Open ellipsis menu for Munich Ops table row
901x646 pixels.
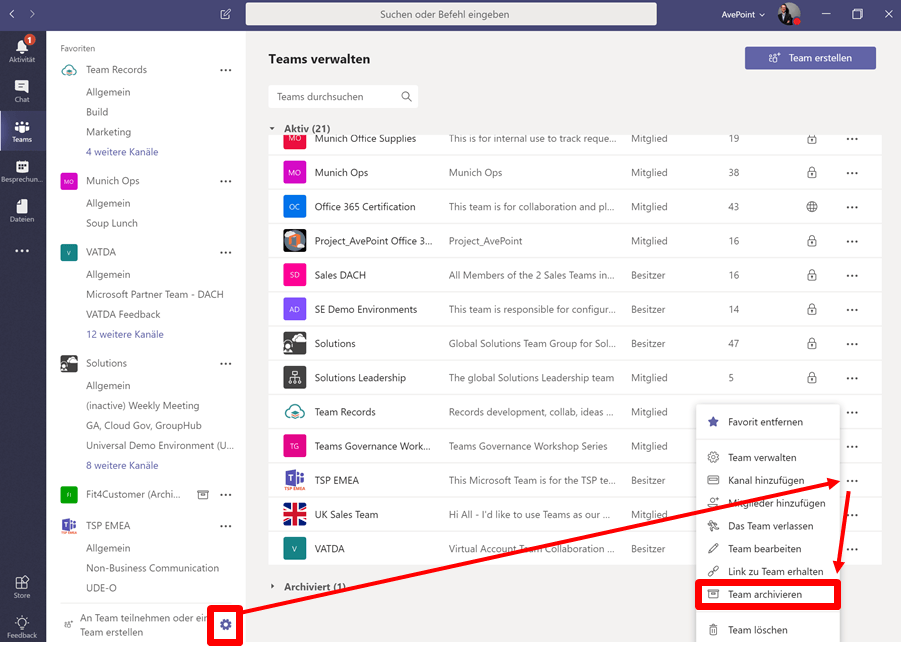coord(852,173)
